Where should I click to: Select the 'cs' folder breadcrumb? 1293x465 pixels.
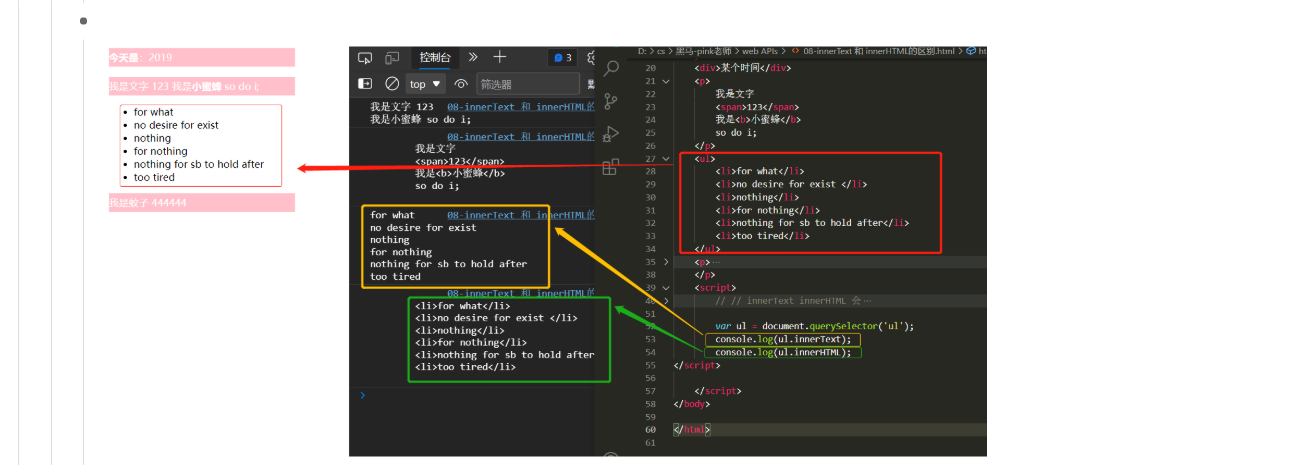coord(661,50)
